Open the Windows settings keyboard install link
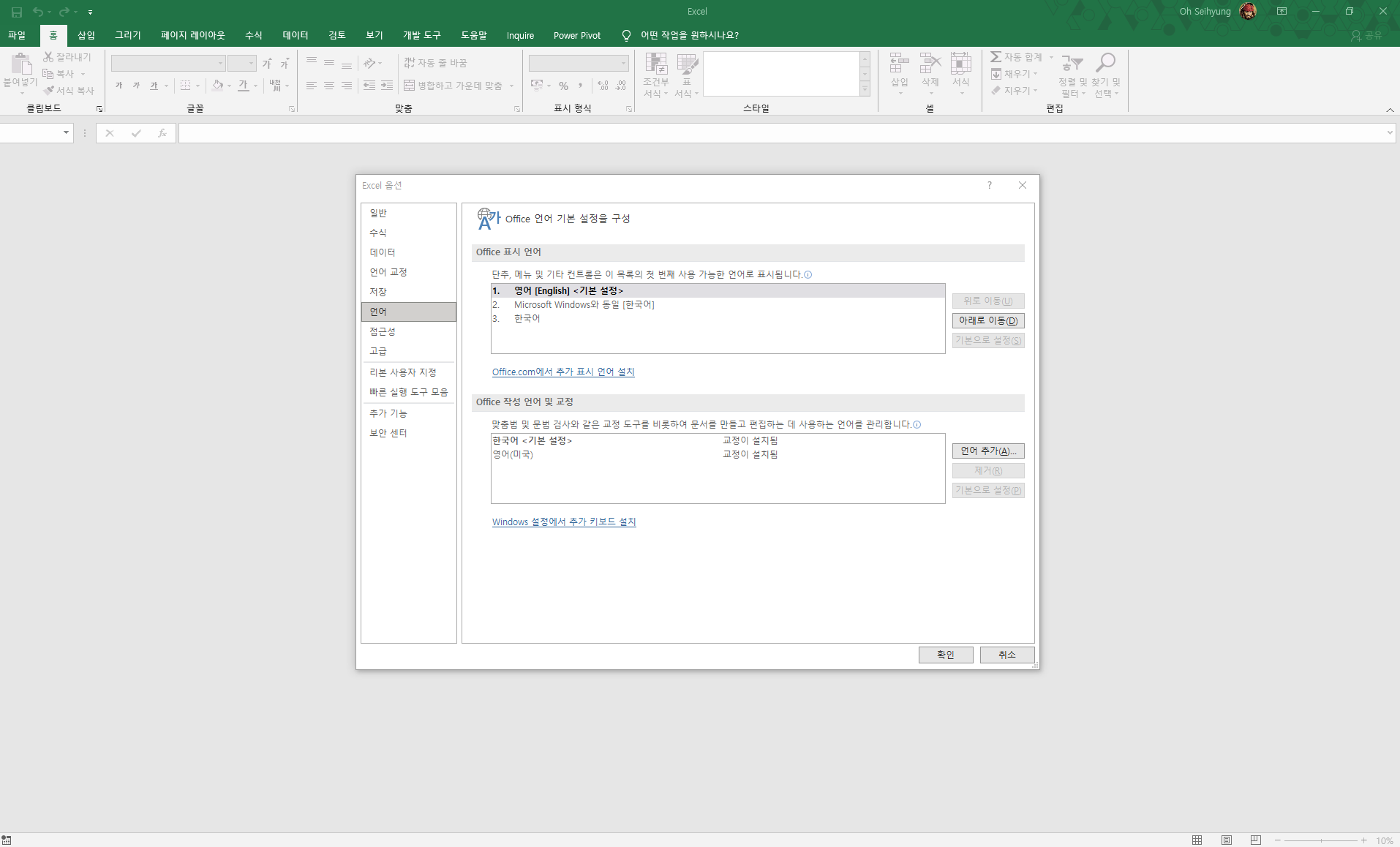The width and height of the screenshot is (1400, 847). coord(564,522)
